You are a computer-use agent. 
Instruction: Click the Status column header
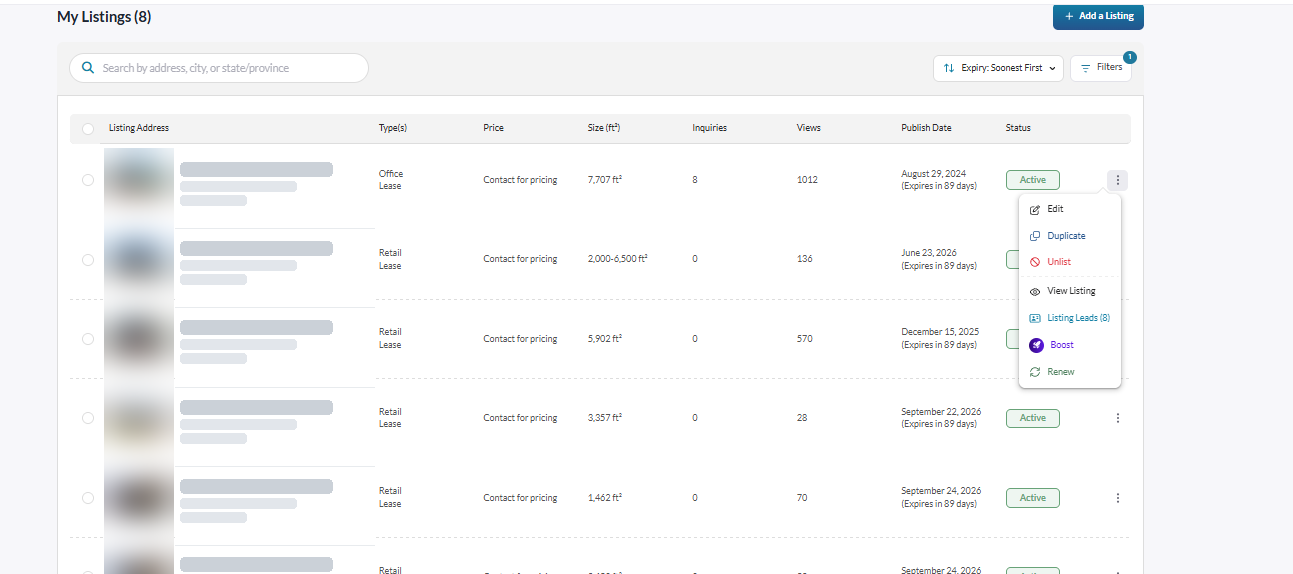click(1018, 128)
